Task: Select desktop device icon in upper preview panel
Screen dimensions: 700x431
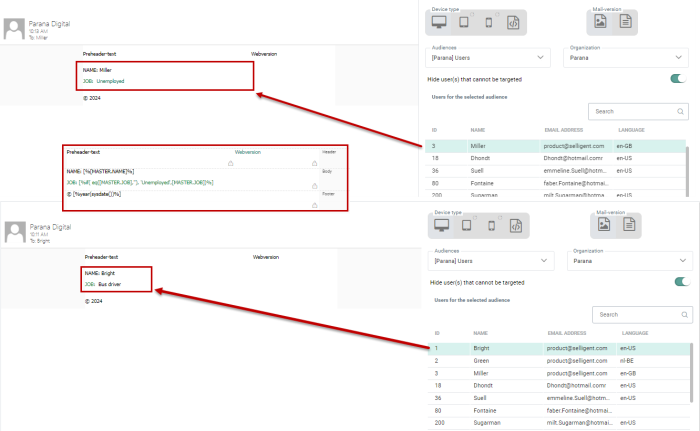Action: pos(439,22)
